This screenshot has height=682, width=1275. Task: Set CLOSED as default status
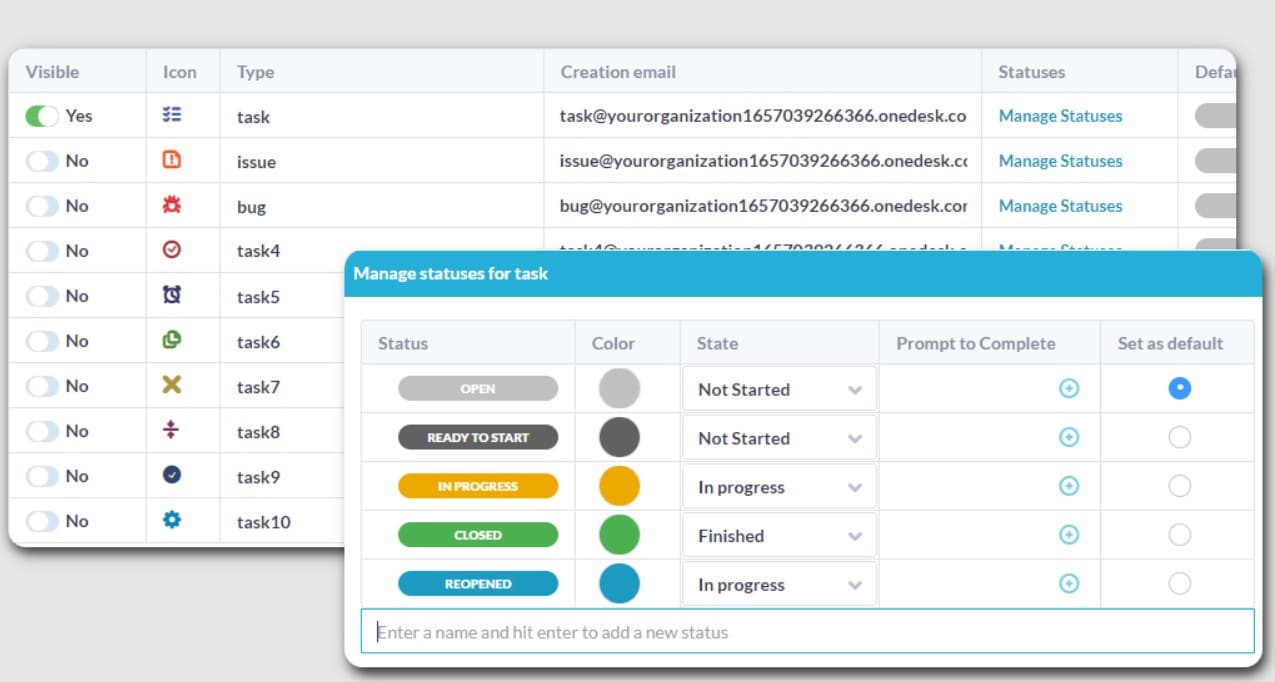tap(1180, 535)
